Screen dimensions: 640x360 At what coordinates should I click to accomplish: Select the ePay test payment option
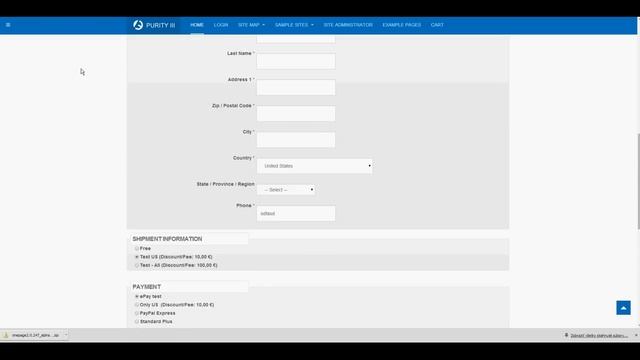[137, 296]
